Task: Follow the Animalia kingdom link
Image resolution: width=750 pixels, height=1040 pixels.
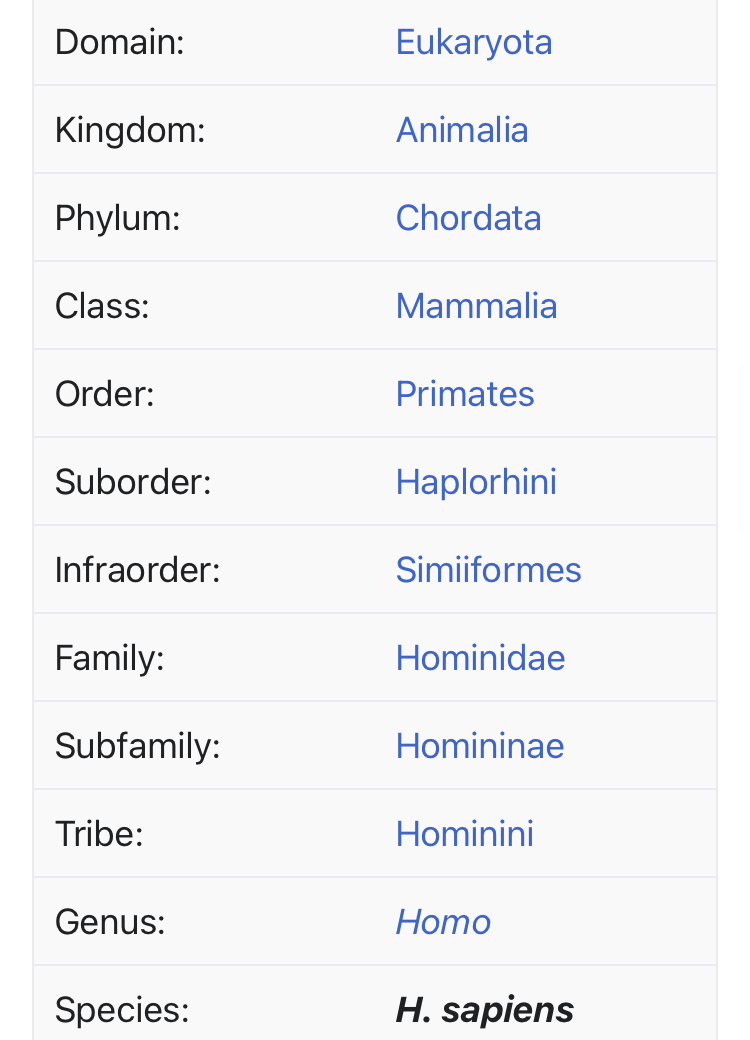Action: pos(462,129)
